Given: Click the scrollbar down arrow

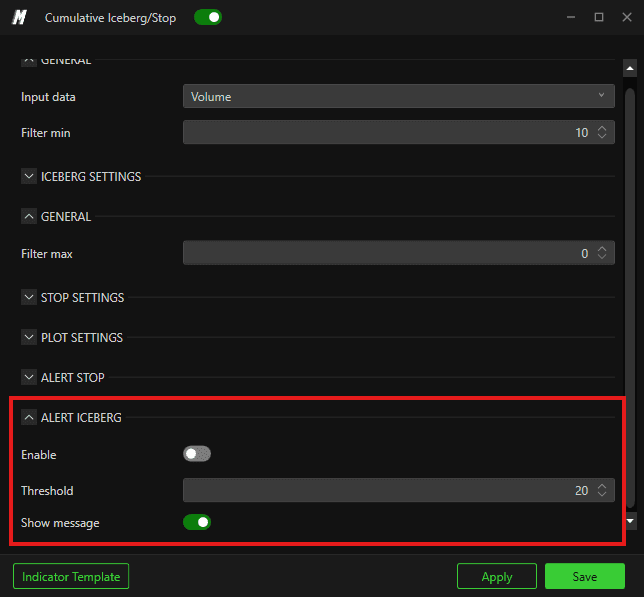Looking at the screenshot, I should pyautogui.click(x=630, y=521).
